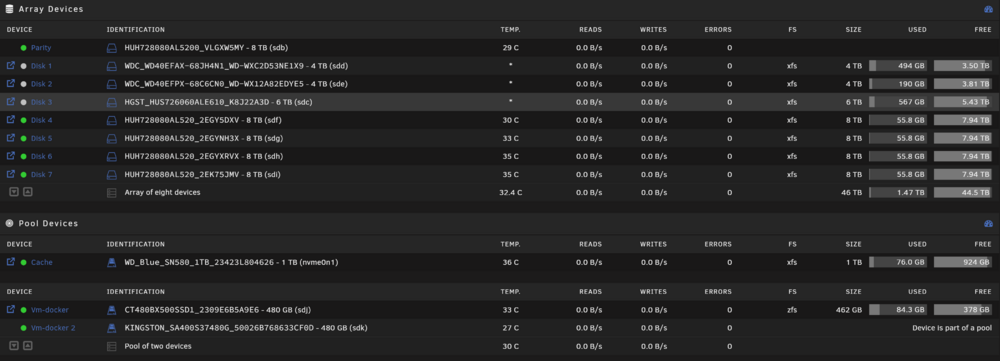Viewport: 1000px width, 361px height.
Task: Open Disk 5 browse icon
Action: point(11,138)
